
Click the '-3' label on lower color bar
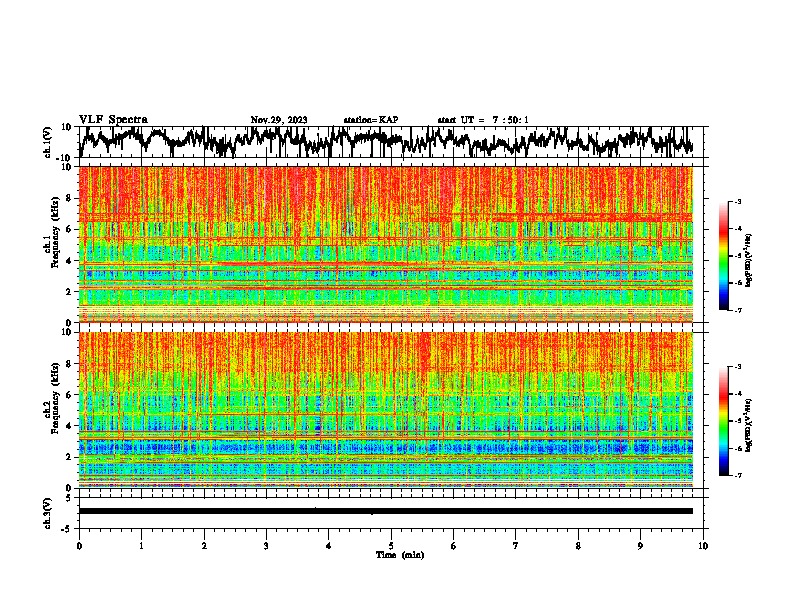(738, 367)
